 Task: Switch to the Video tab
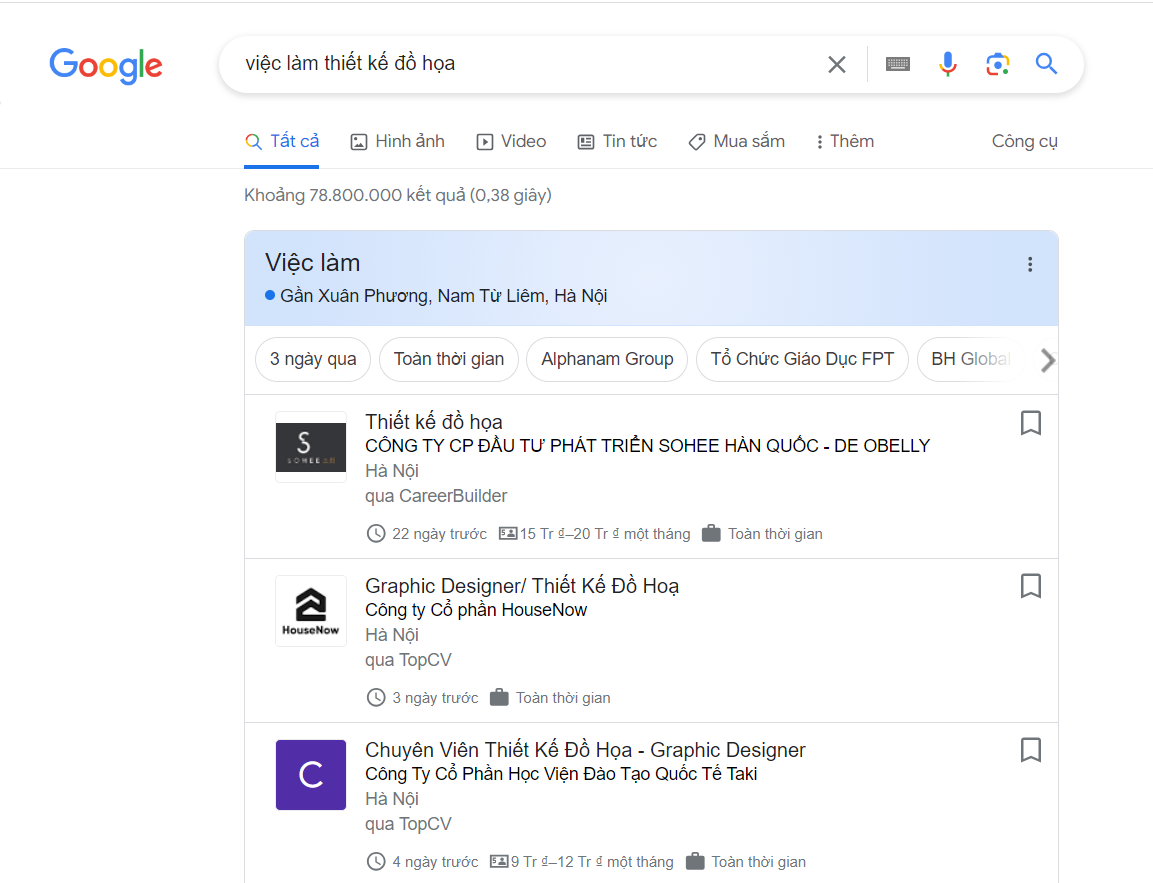(511, 141)
